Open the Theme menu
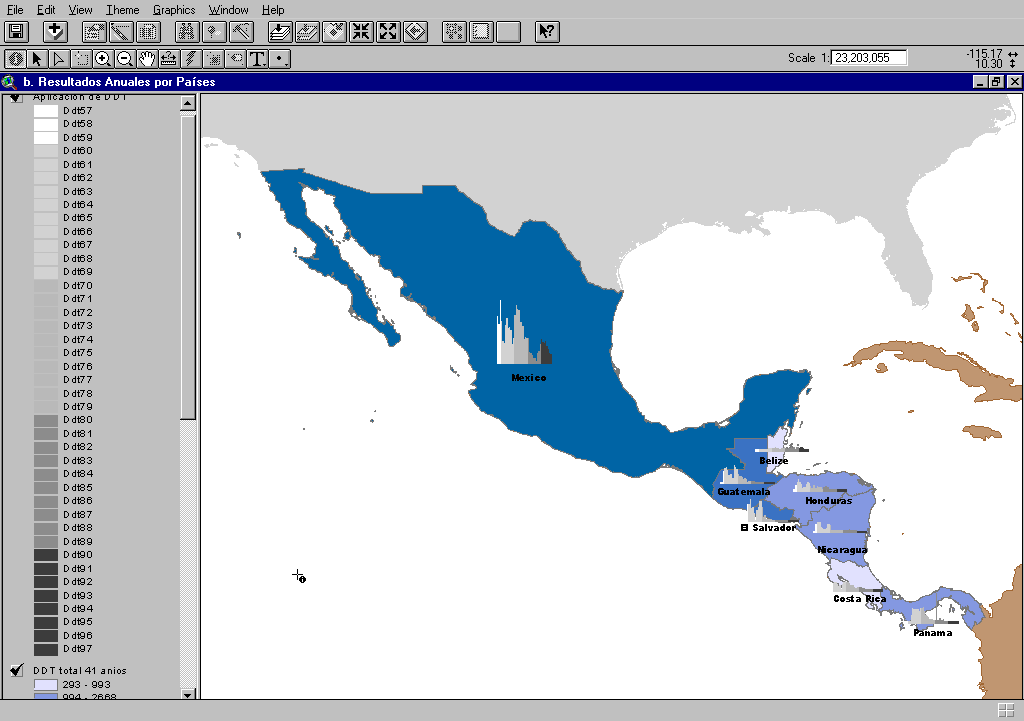Screen dimensions: 1024x721 [x=123, y=10]
